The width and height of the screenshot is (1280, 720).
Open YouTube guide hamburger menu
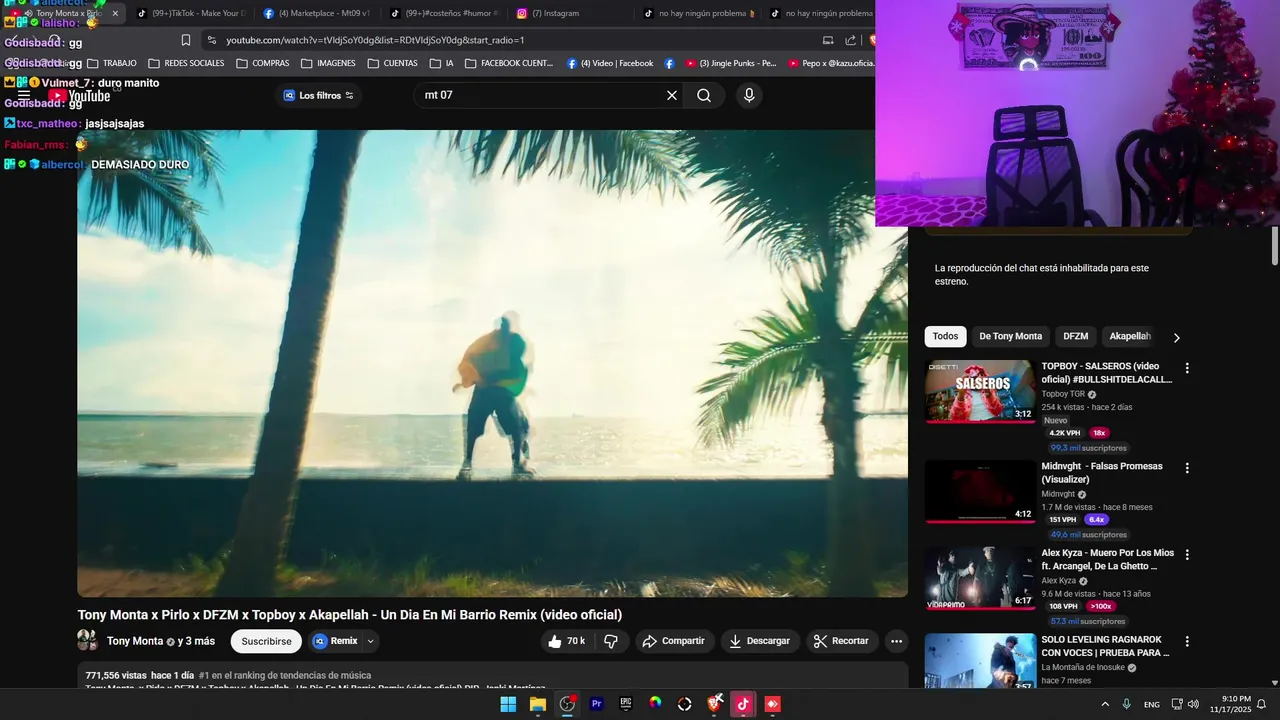23,96
